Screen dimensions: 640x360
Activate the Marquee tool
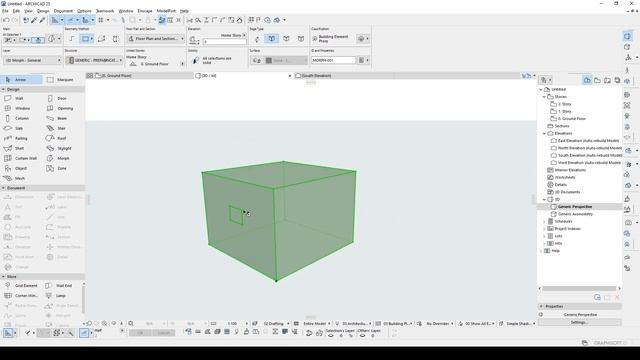64,80
